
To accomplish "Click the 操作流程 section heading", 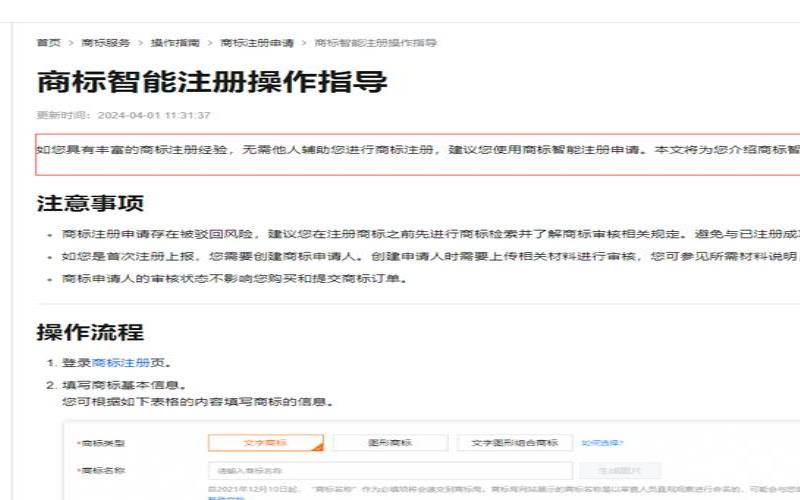I will point(90,332).
